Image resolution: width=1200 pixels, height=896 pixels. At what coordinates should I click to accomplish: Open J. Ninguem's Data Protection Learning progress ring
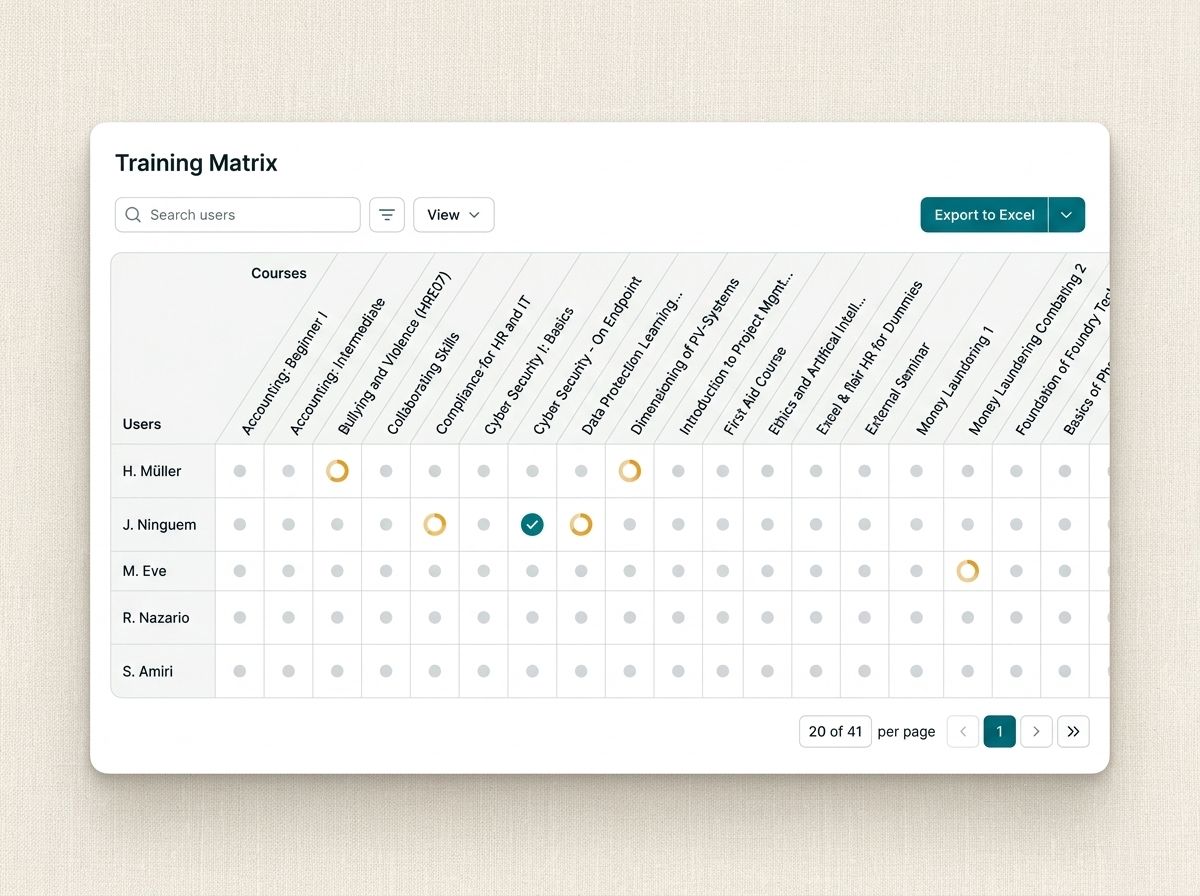point(581,524)
